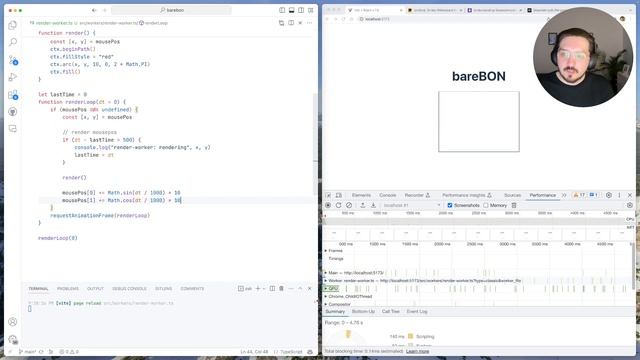
Task: Open DevTools settings gear
Action: pyautogui.click(x=609, y=195)
